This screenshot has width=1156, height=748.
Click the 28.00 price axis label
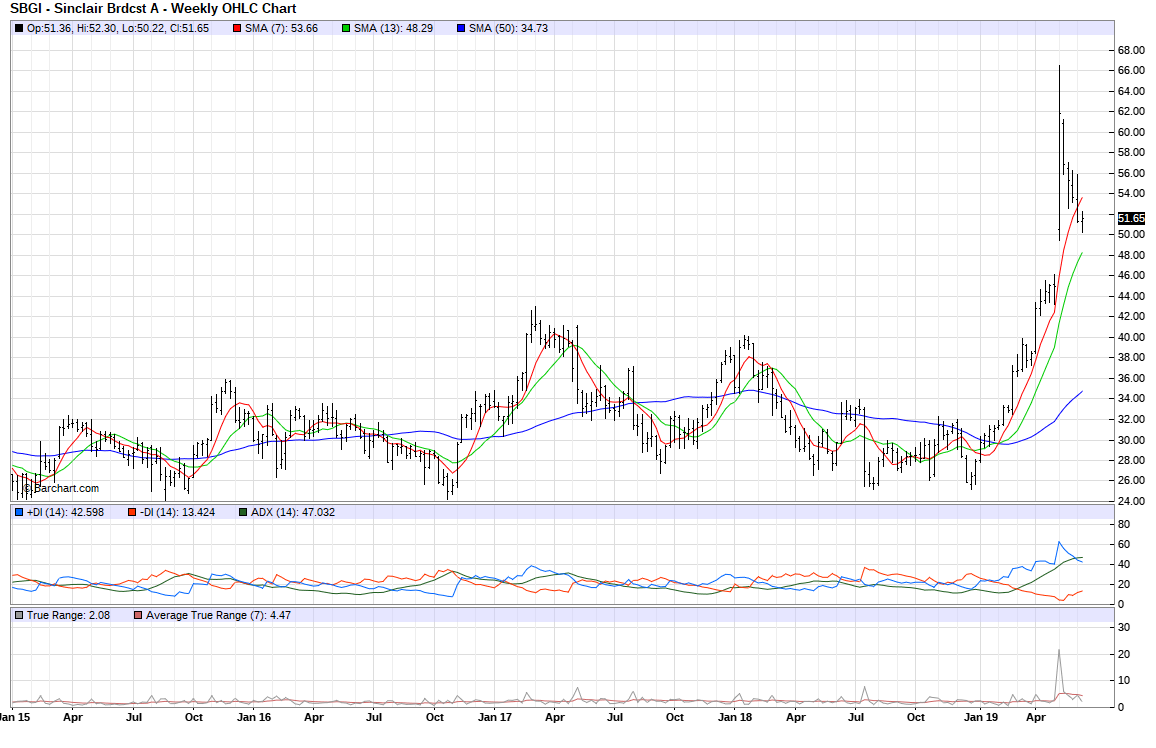tap(1131, 461)
